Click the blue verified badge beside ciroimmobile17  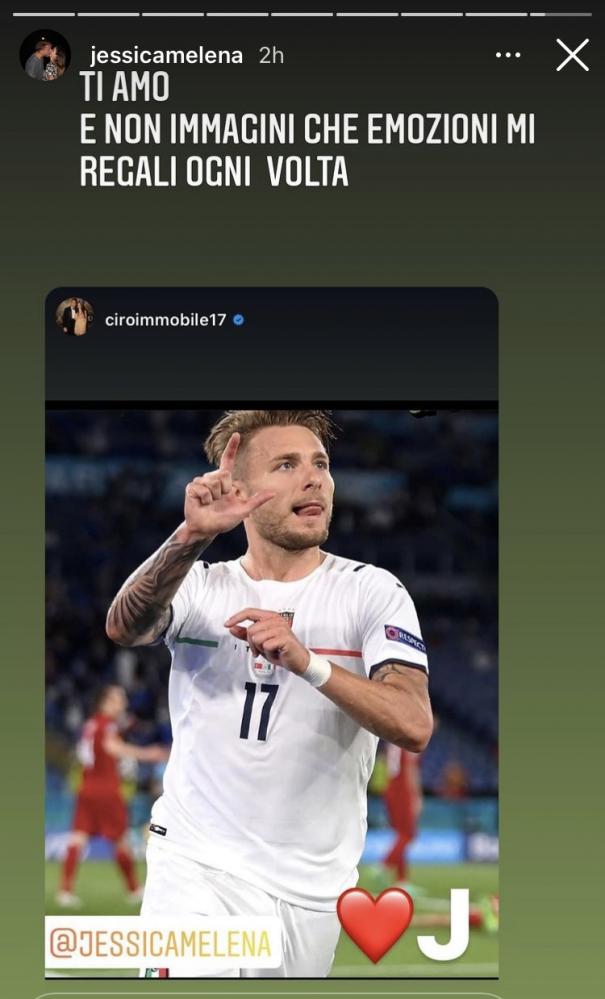(239, 320)
